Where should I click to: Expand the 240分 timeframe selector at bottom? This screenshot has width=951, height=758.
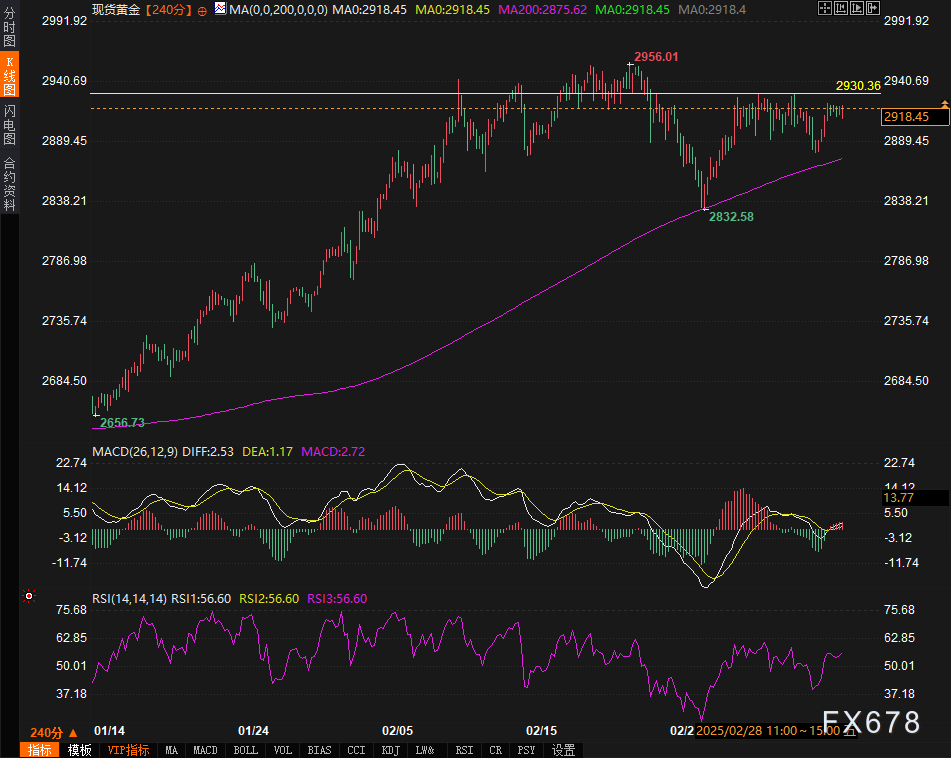(x=54, y=733)
